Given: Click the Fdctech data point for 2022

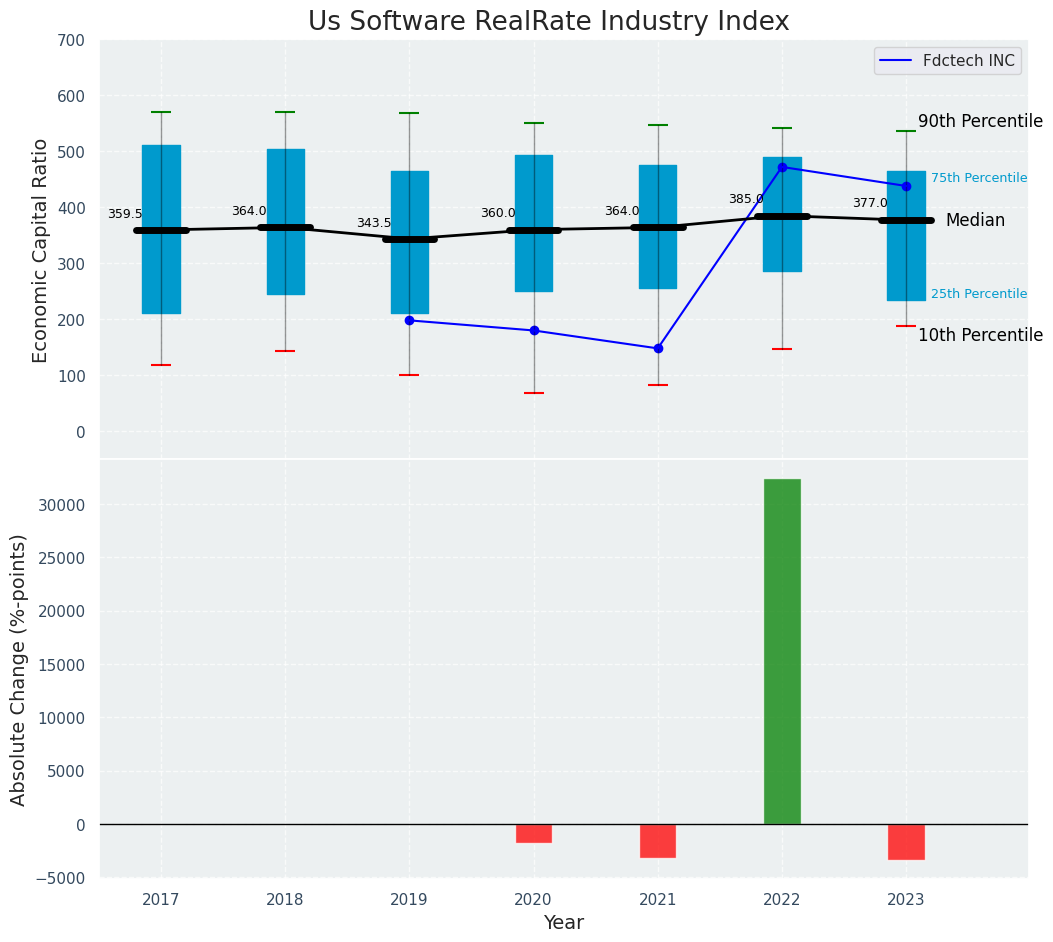Looking at the screenshot, I should click(782, 167).
